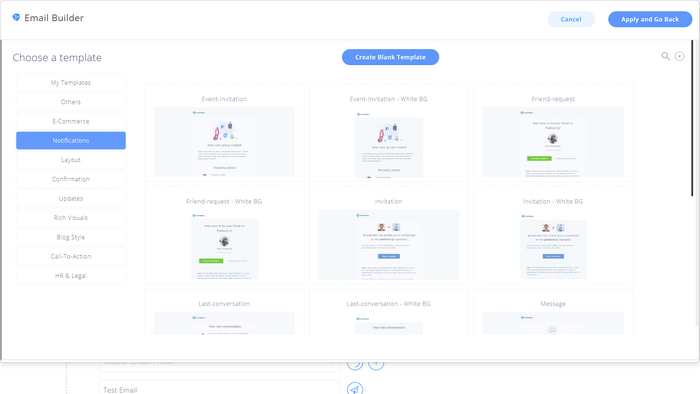Switch to the Rich Visuals category
The image size is (700, 394).
coord(71,218)
